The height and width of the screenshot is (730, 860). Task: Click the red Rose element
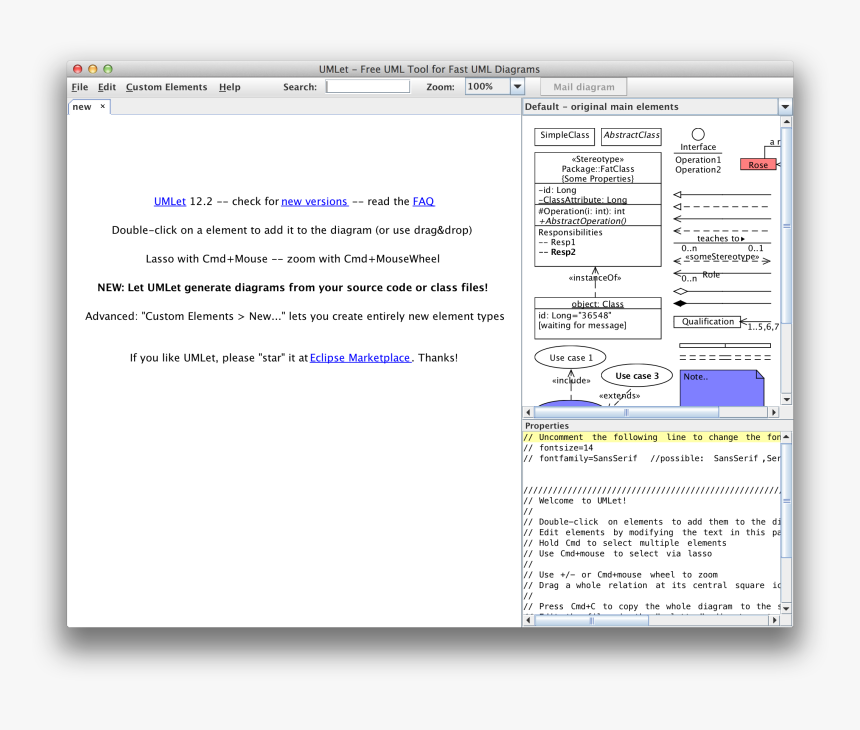point(758,163)
